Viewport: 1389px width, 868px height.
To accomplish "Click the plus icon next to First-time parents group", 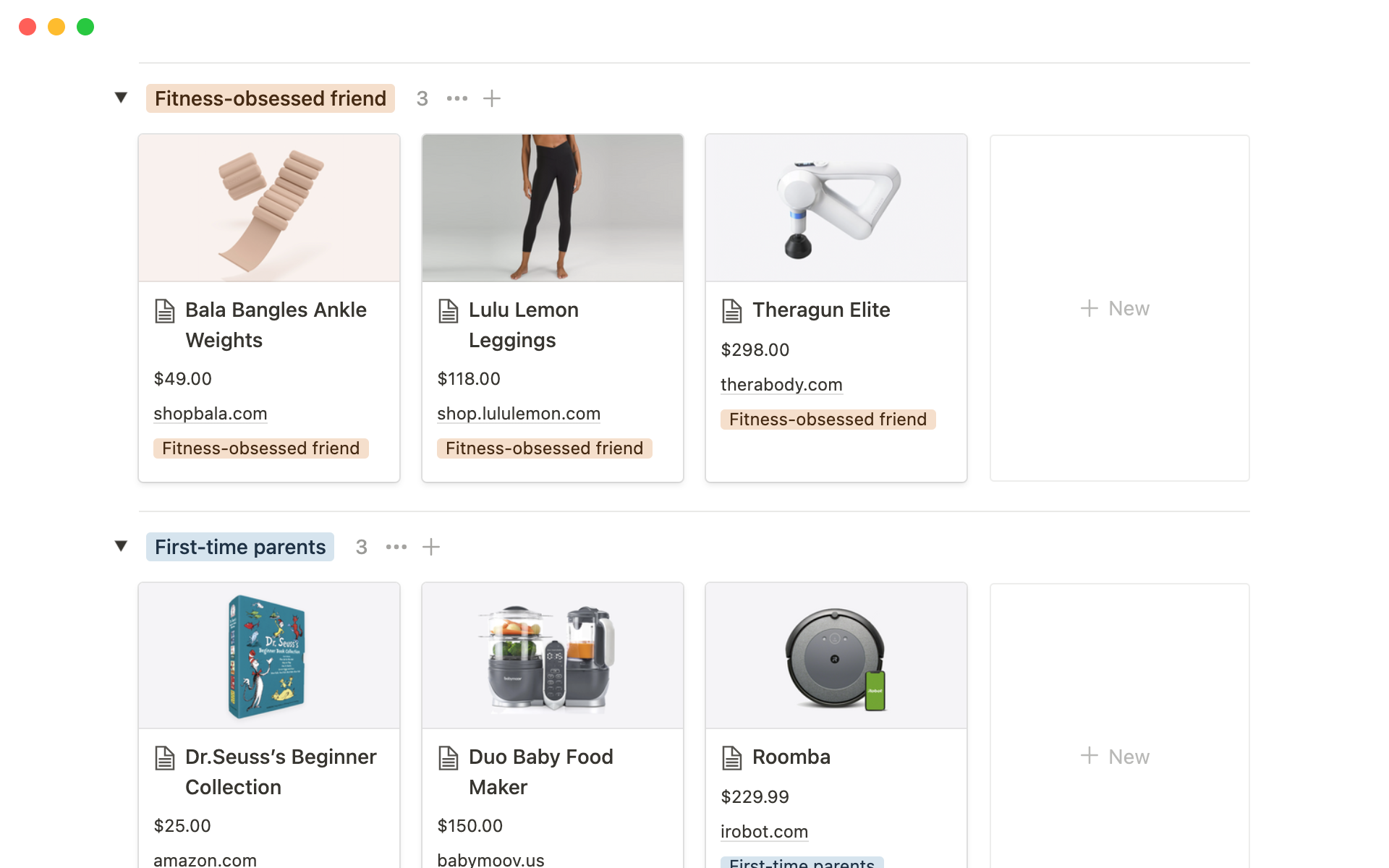I will 430,547.
